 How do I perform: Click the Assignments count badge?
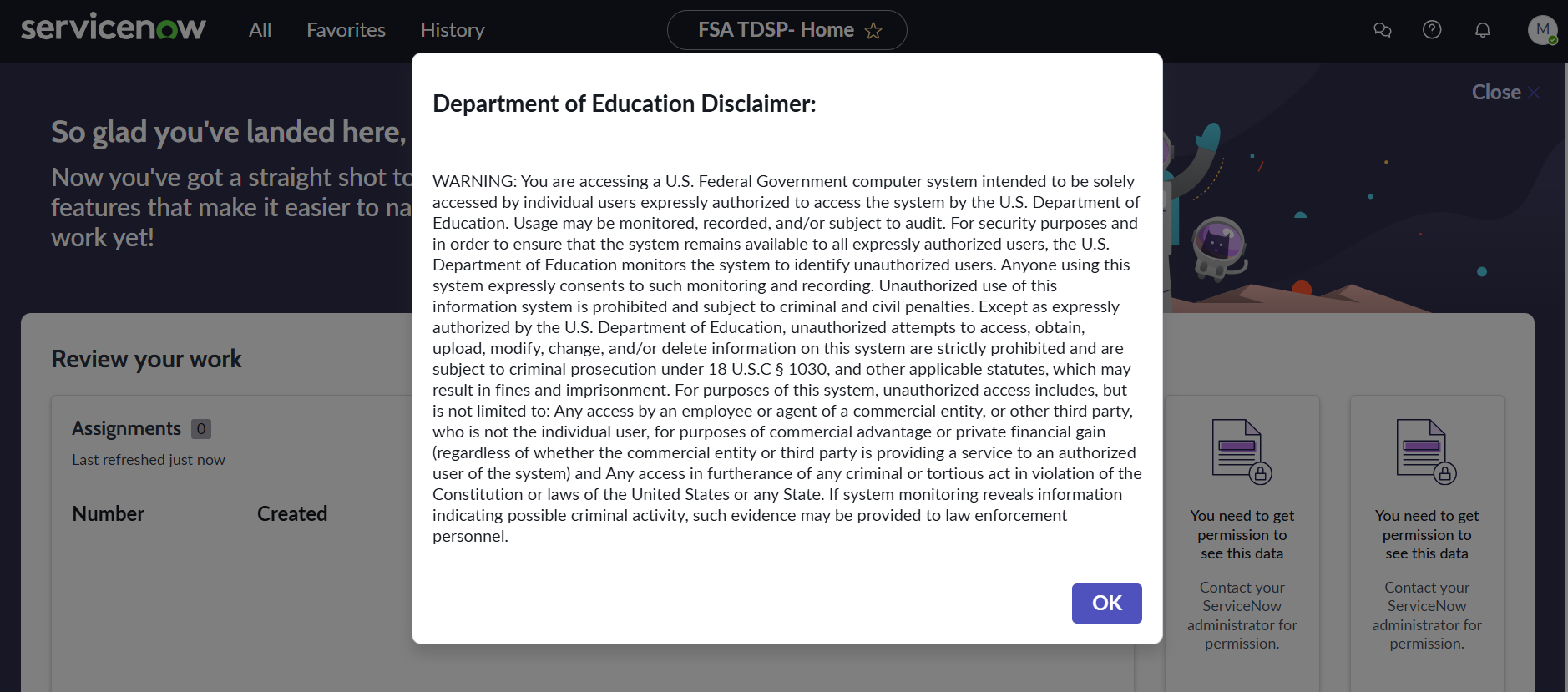pos(201,429)
